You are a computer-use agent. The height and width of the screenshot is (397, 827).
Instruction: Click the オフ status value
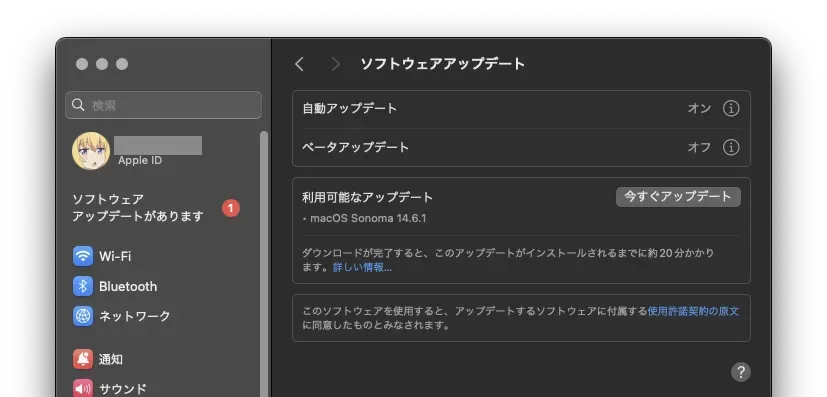click(699, 147)
